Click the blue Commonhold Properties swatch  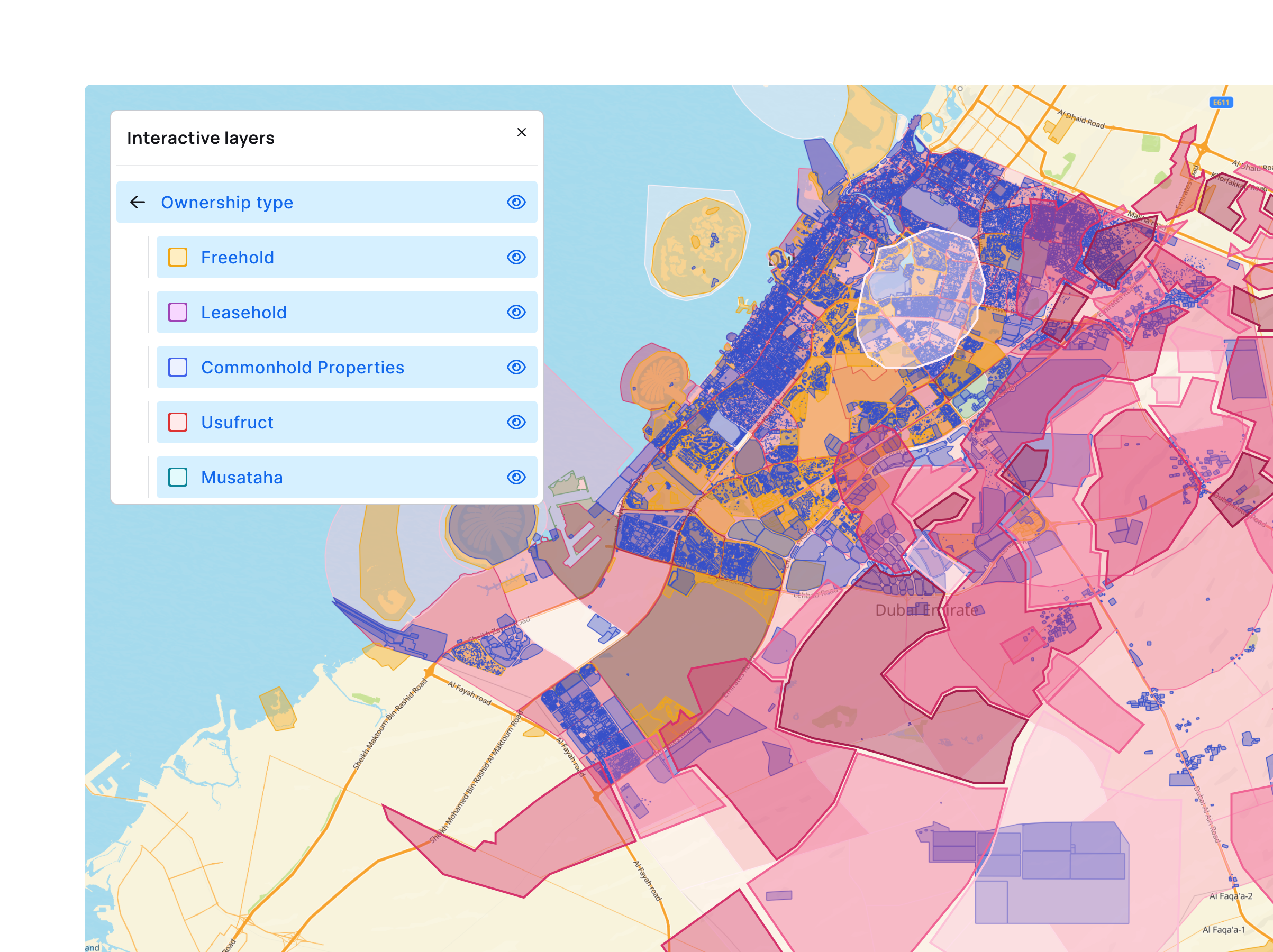coord(178,367)
